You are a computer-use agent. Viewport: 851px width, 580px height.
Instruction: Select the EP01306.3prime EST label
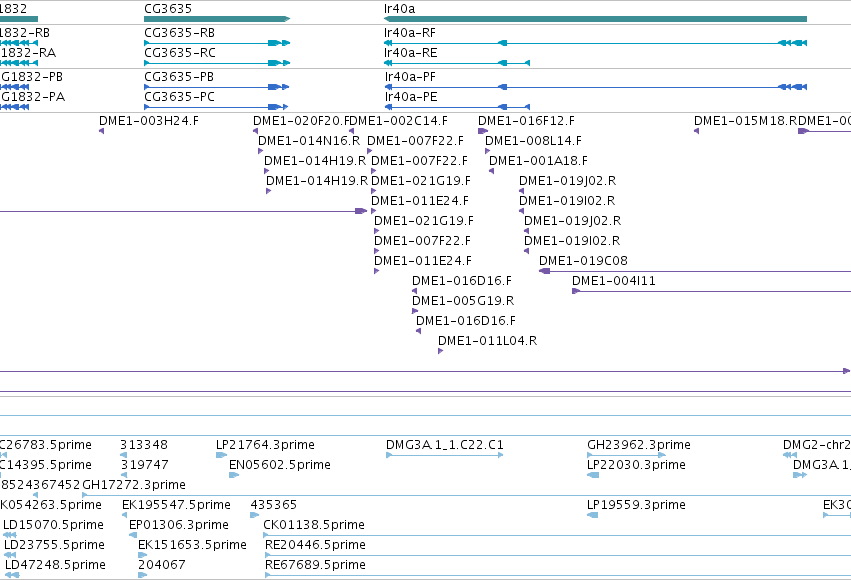179,525
